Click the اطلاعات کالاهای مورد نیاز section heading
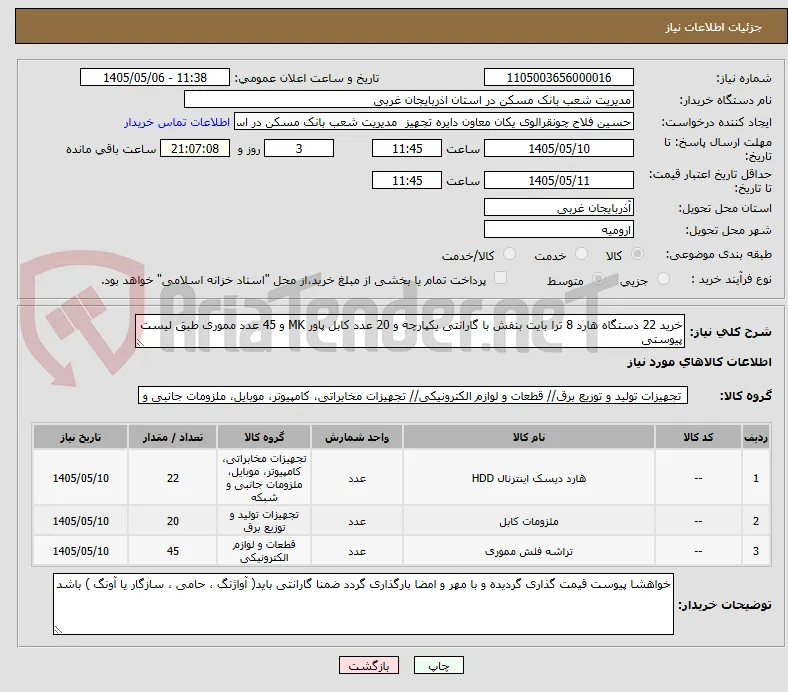The height and width of the screenshot is (692, 788). [x=699, y=362]
